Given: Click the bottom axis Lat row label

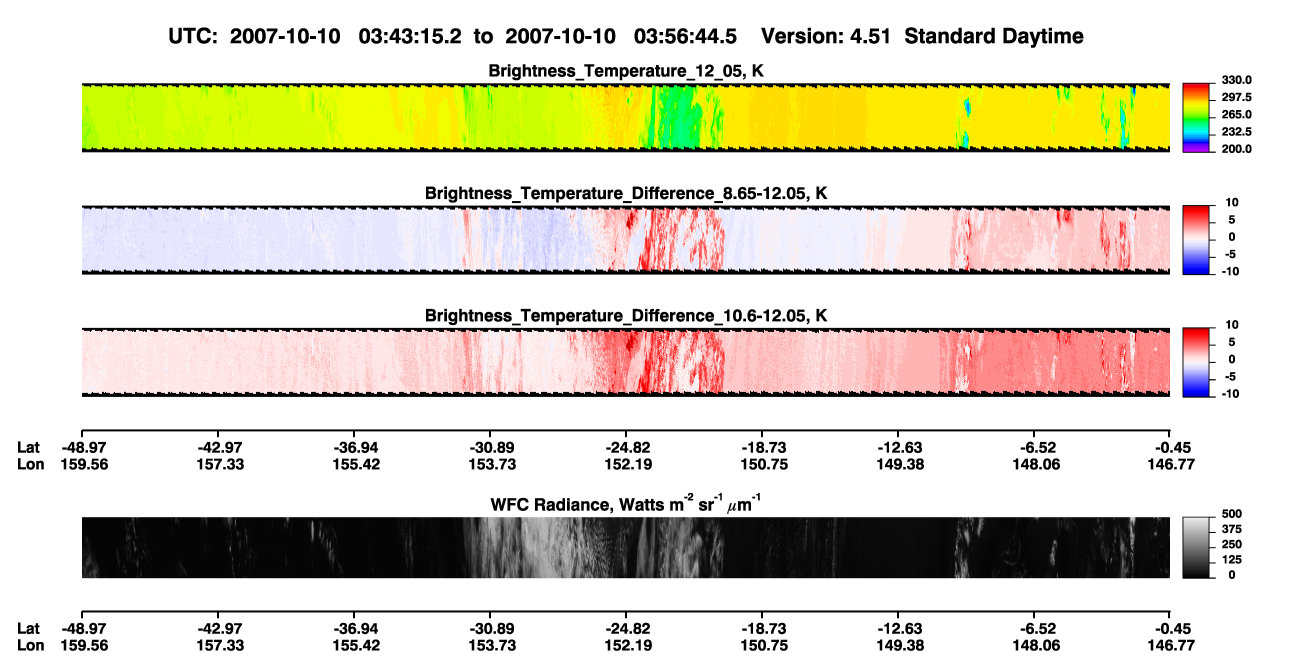Looking at the screenshot, I should (x=29, y=628).
